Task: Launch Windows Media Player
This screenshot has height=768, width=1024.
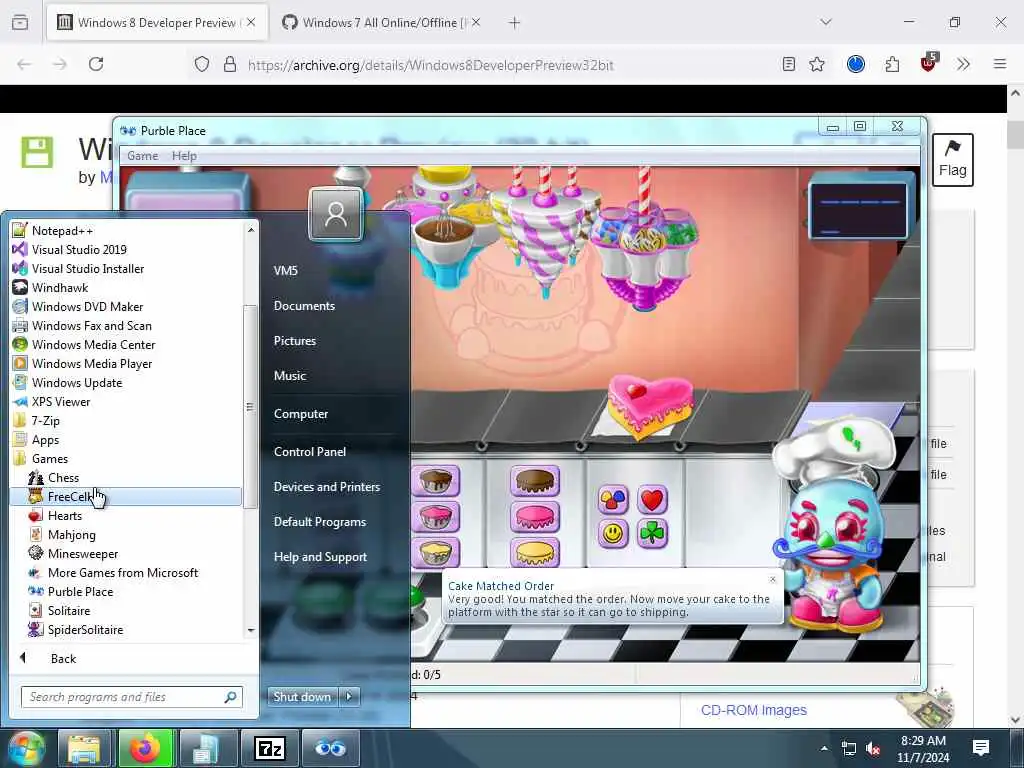Action: (125, 363)
